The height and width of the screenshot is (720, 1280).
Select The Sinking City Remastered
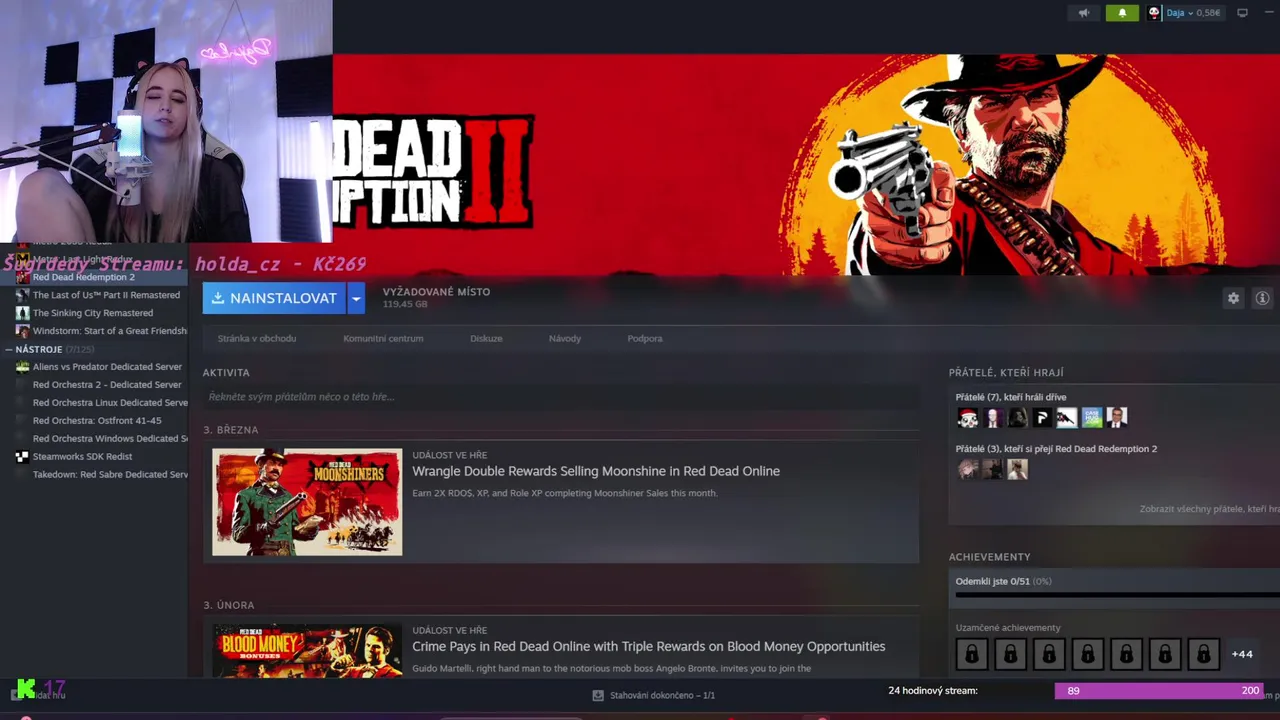pyautogui.click(x=94, y=313)
